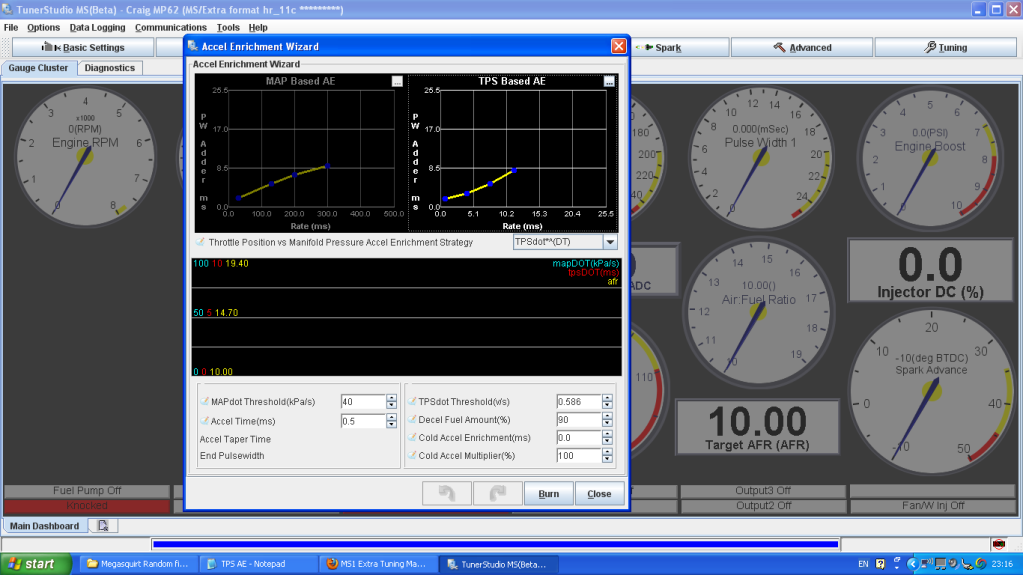Viewport: 1023px width, 575px height.
Task: Click the Cold Accel Multiplier value field
Action: pyautogui.click(x=579, y=456)
